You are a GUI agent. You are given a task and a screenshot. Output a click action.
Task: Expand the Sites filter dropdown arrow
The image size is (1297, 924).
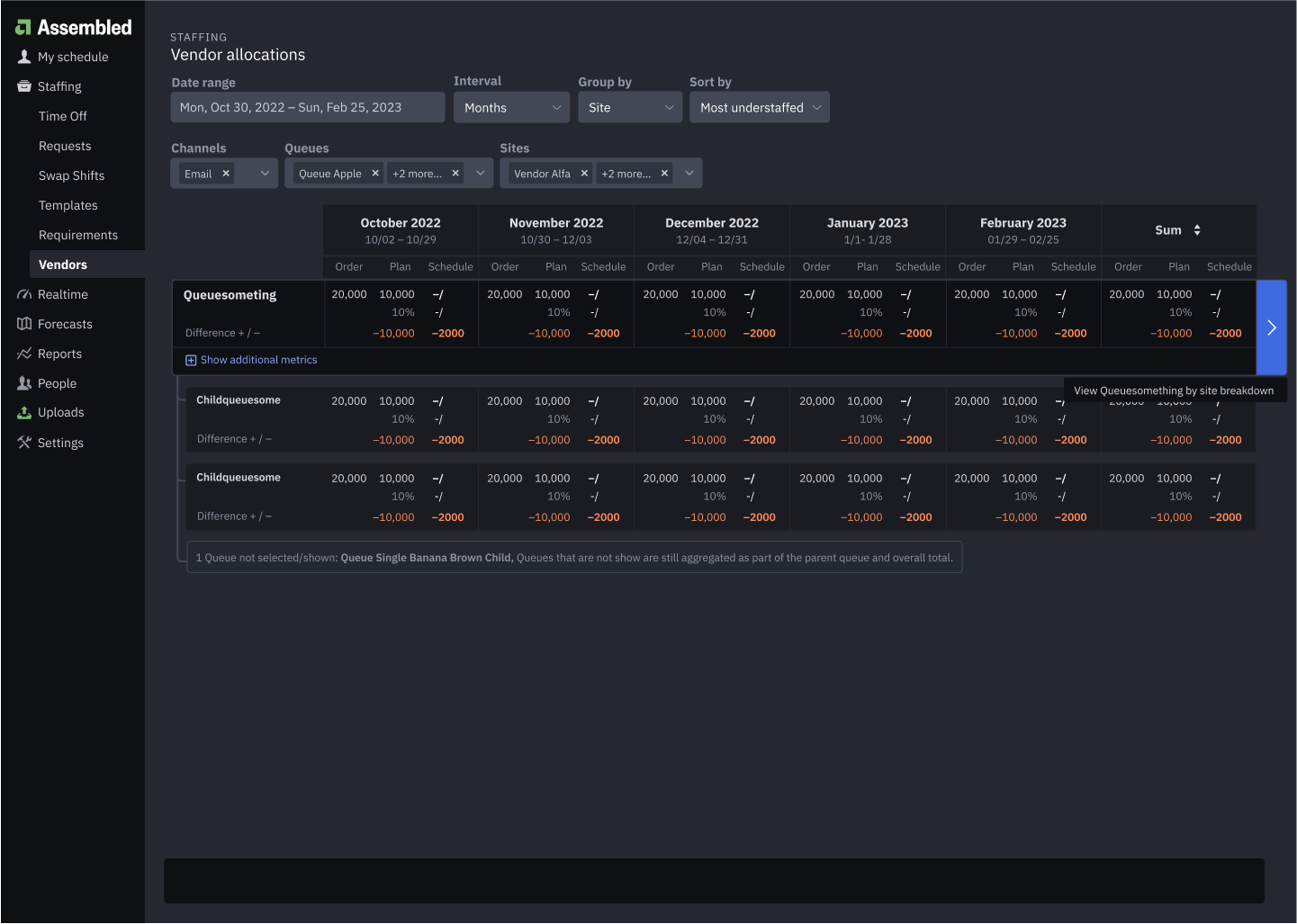[689, 174]
